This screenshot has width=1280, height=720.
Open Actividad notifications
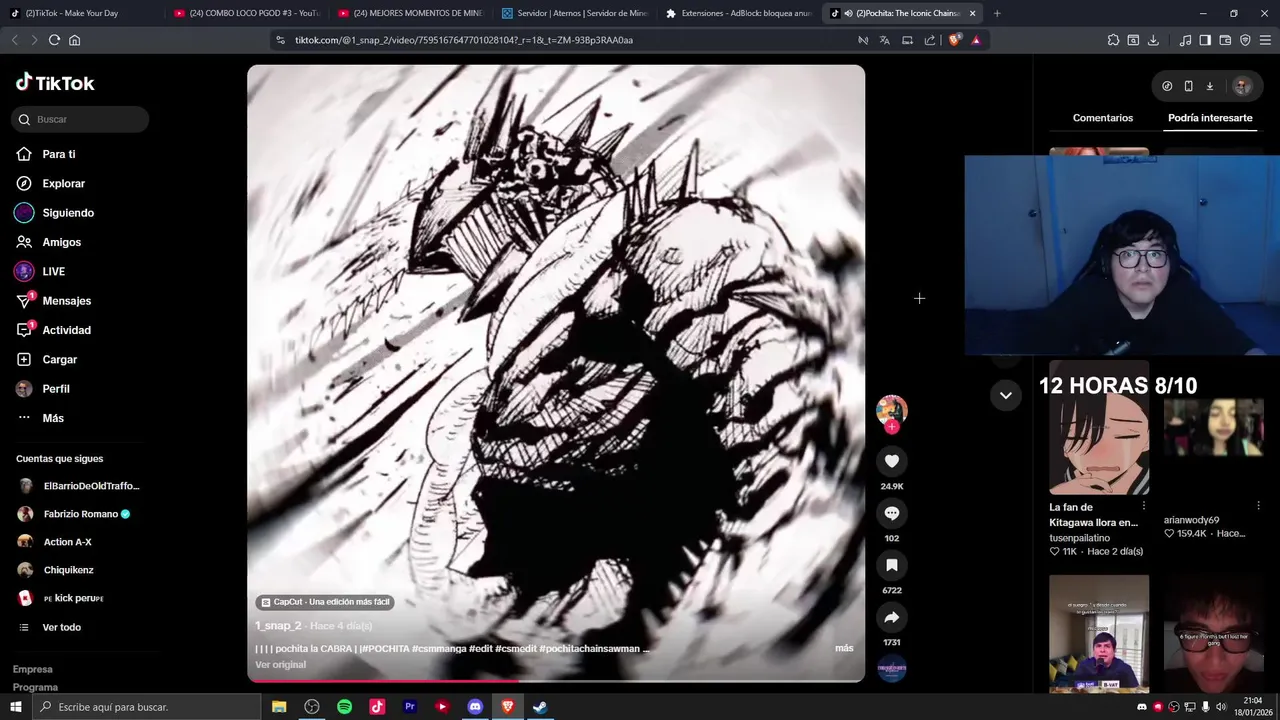(66, 330)
